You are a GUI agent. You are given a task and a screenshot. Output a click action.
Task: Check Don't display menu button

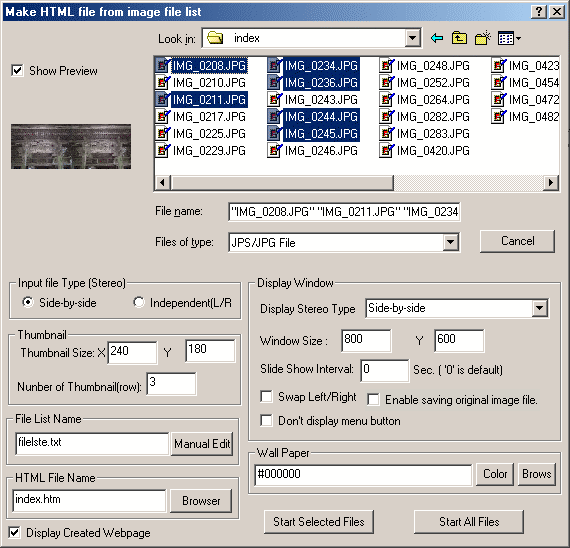click(266, 420)
